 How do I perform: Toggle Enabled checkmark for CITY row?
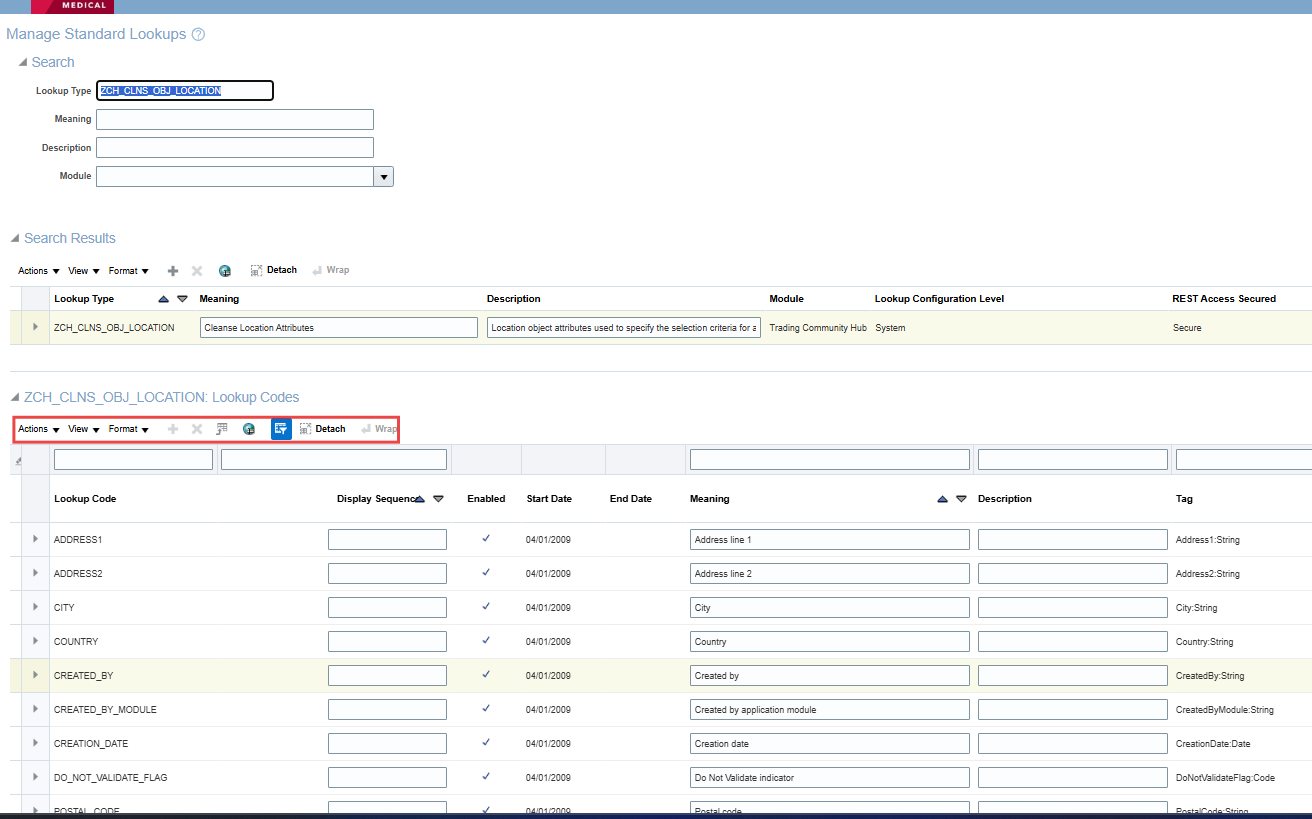point(486,607)
